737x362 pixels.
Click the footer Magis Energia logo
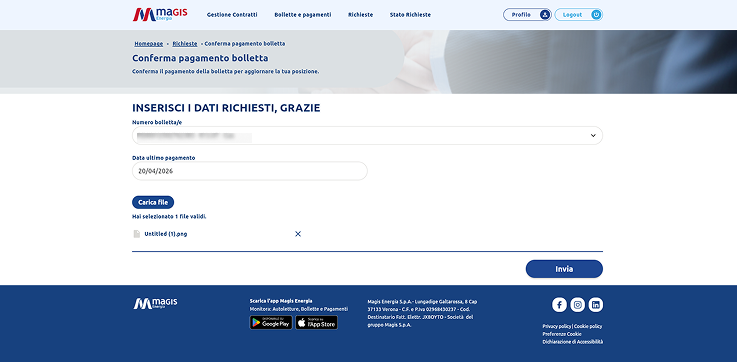156,303
